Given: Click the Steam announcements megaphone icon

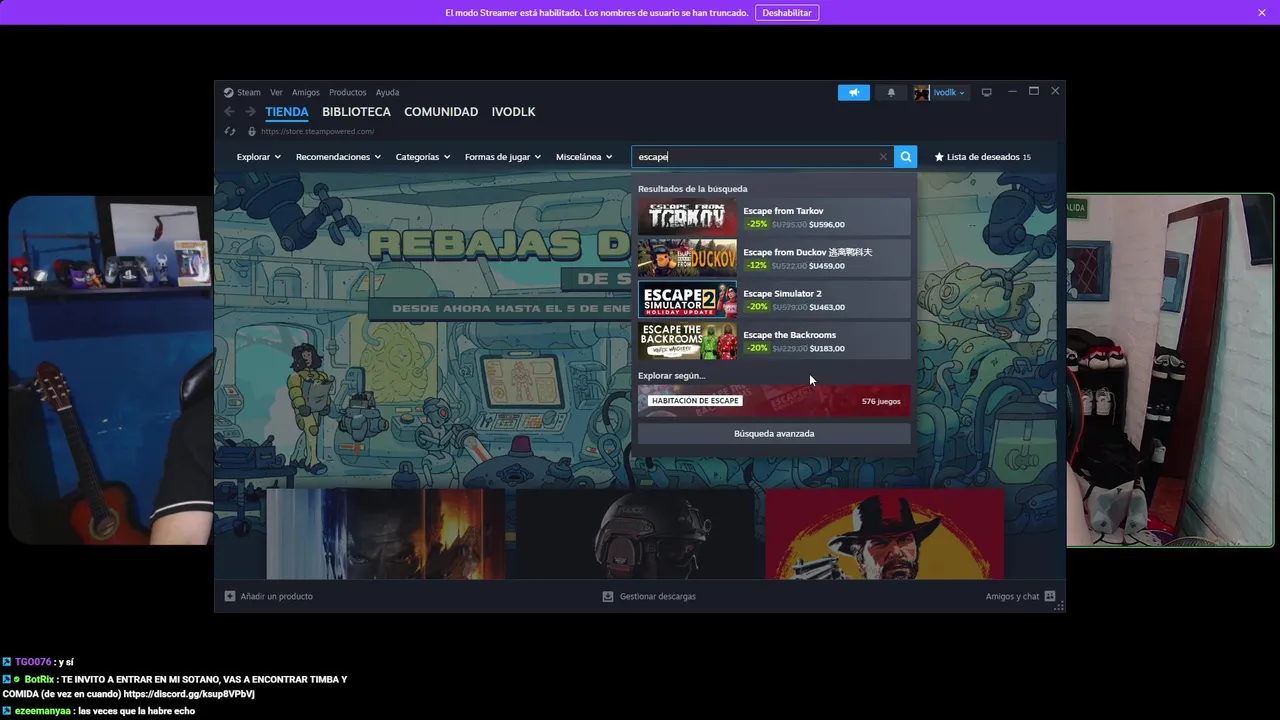Looking at the screenshot, I should pos(853,92).
